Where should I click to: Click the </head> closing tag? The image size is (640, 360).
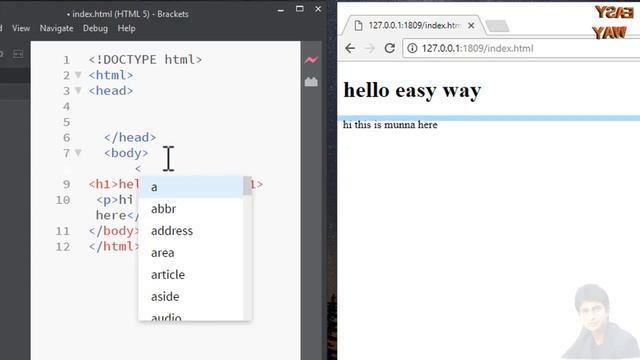[x=130, y=138]
